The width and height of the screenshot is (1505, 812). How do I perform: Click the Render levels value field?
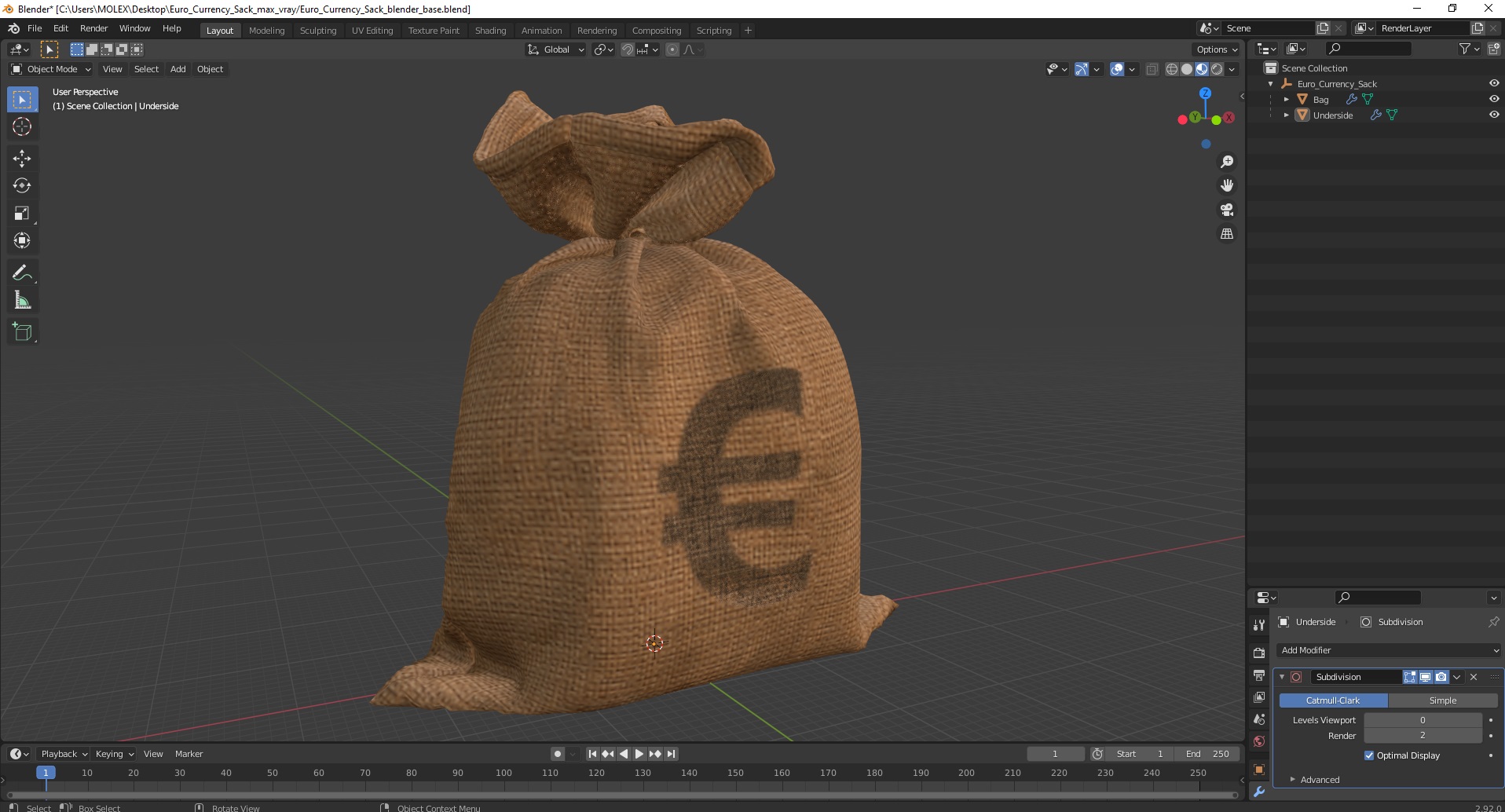[x=1423, y=736]
